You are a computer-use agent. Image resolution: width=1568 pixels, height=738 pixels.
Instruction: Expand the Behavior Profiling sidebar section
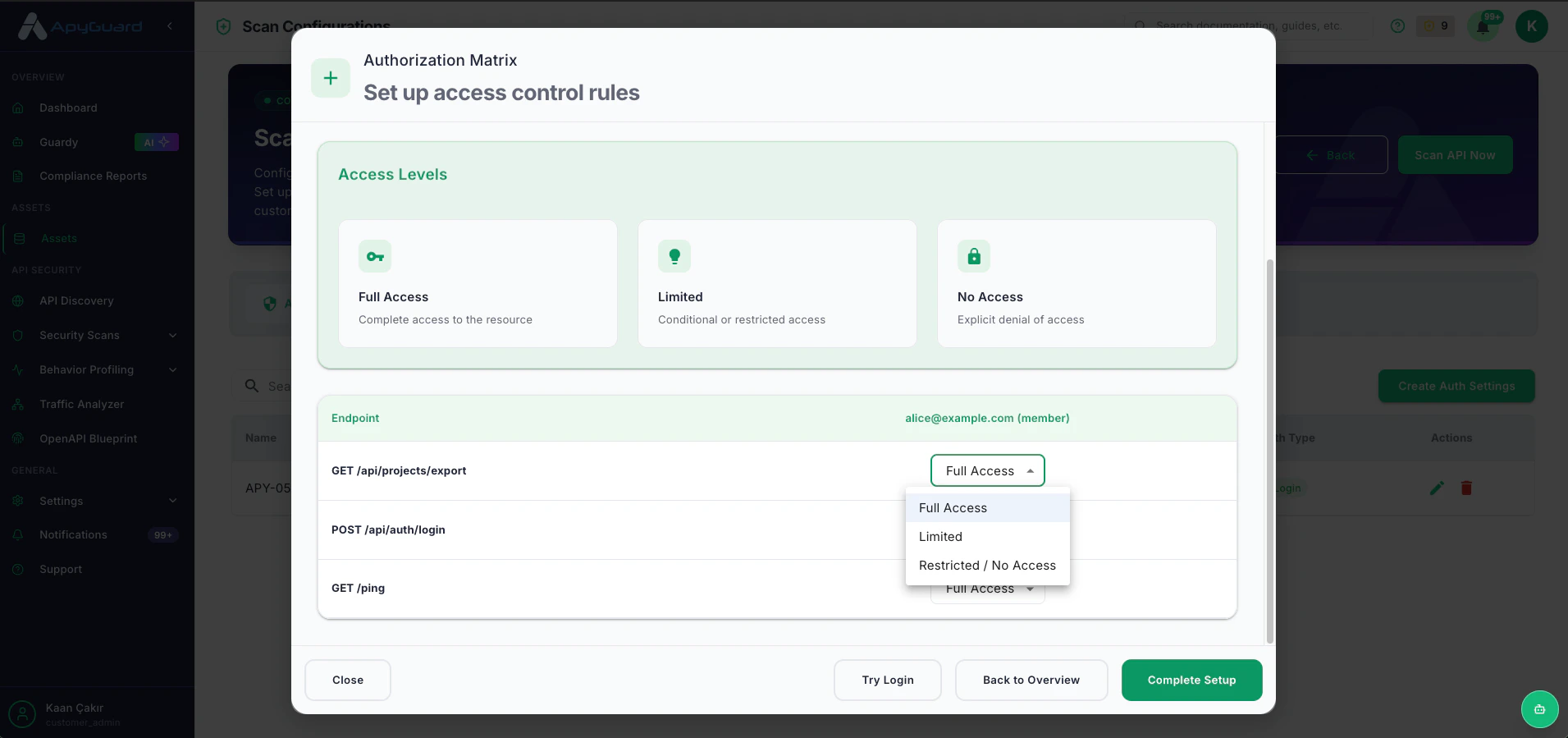173,369
